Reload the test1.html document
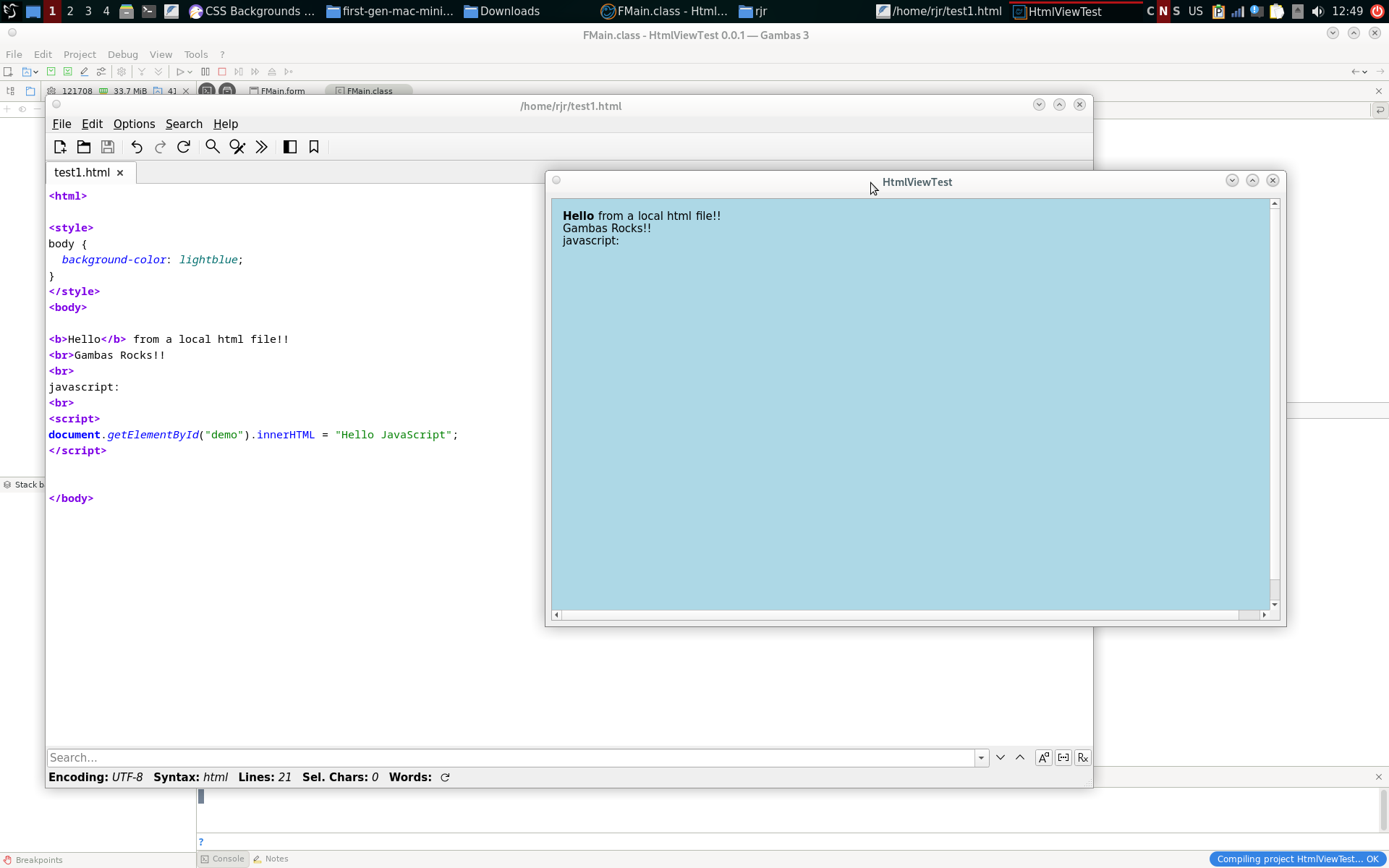The height and width of the screenshot is (868, 1389). pos(184,147)
